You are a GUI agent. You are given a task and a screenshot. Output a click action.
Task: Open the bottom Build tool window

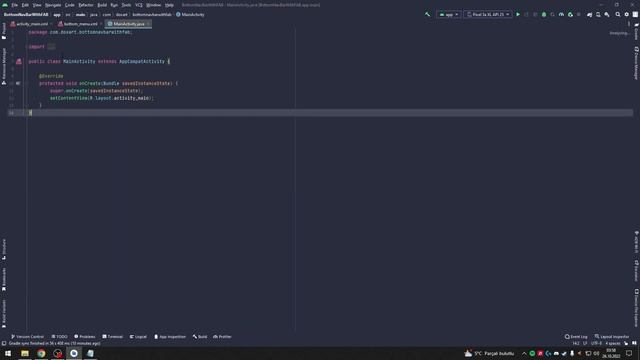pos(200,337)
